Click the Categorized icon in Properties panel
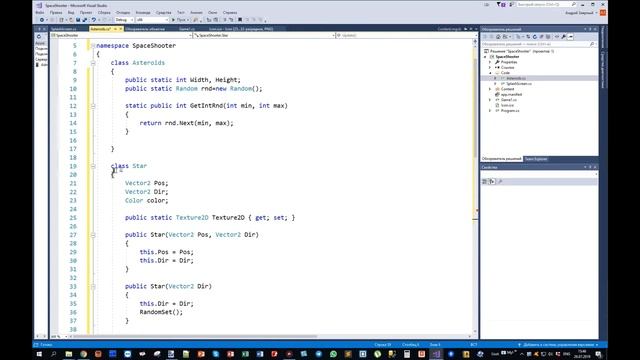 [485, 181]
